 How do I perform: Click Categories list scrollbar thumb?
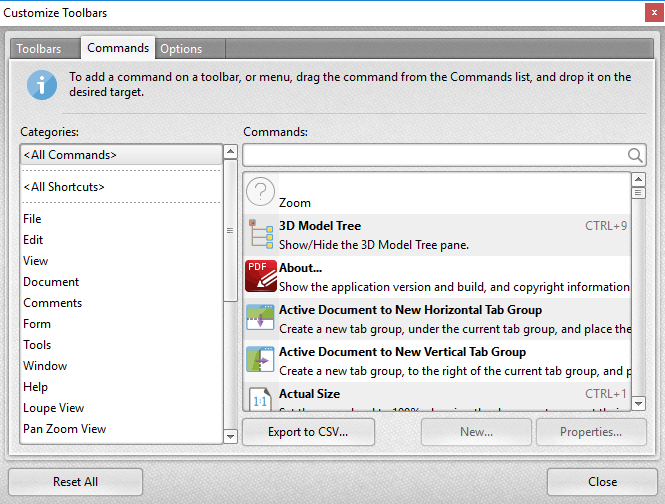pyautogui.click(x=230, y=230)
